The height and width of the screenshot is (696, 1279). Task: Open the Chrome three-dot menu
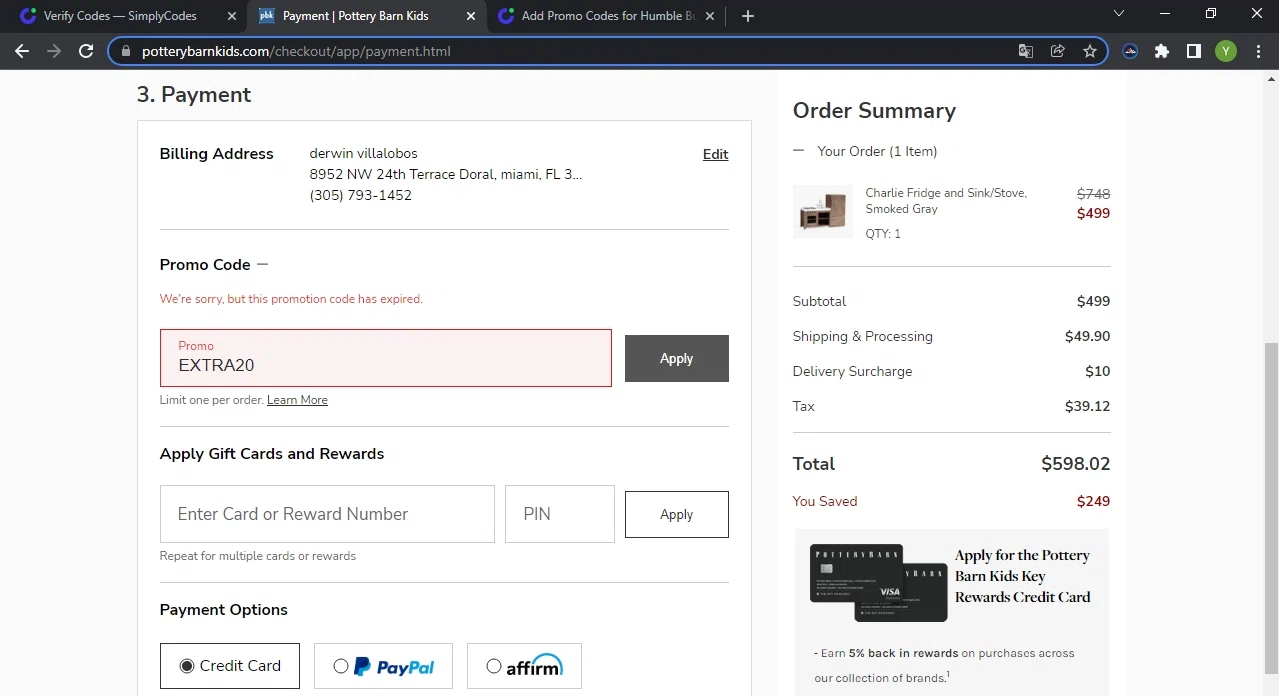pyautogui.click(x=1258, y=51)
